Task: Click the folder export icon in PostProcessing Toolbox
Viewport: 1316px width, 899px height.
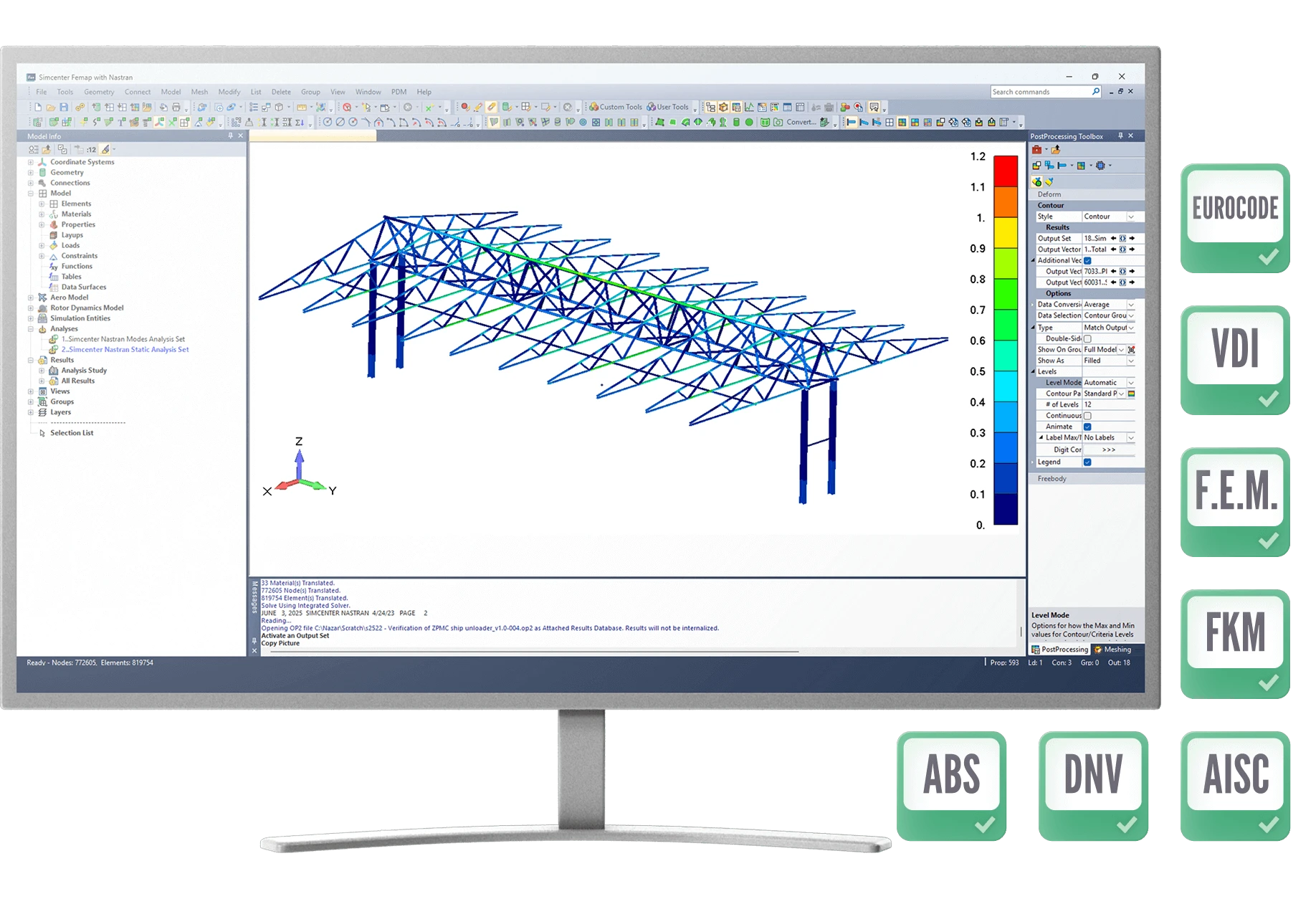Action: 1055,149
